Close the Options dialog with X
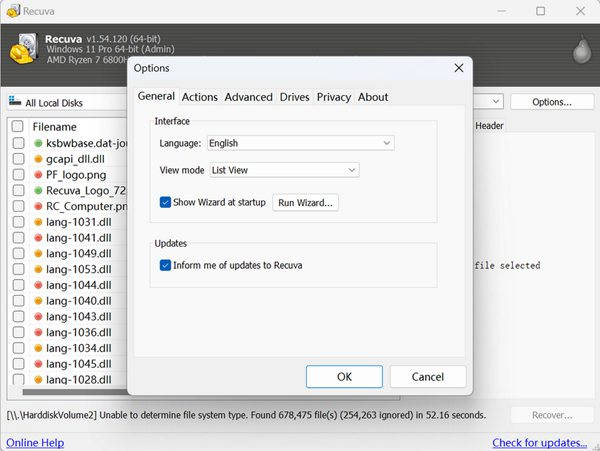600x451 pixels. pyautogui.click(x=458, y=68)
